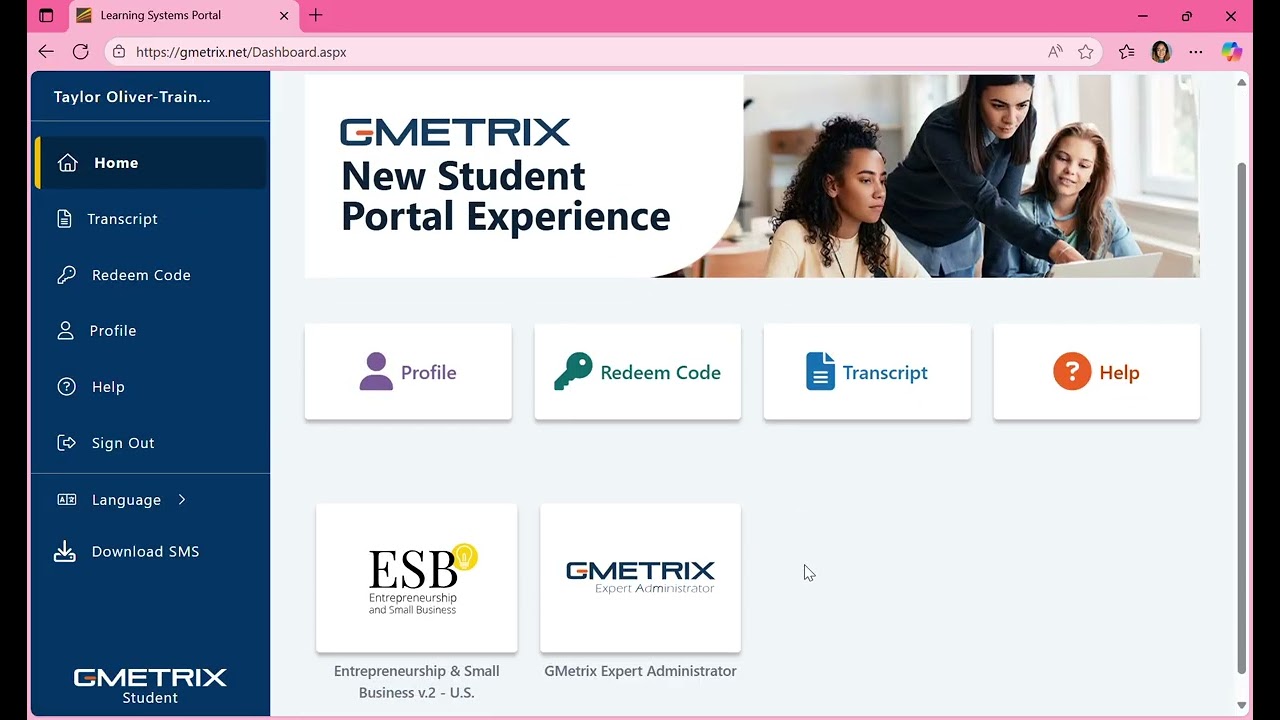Open the Transcript card button
This screenshot has height=720, width=1280.
tap(867, 372)
